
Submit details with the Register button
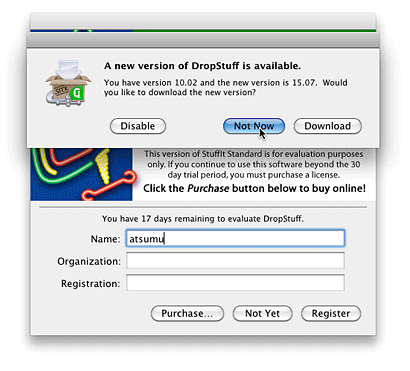pos(331,313)
